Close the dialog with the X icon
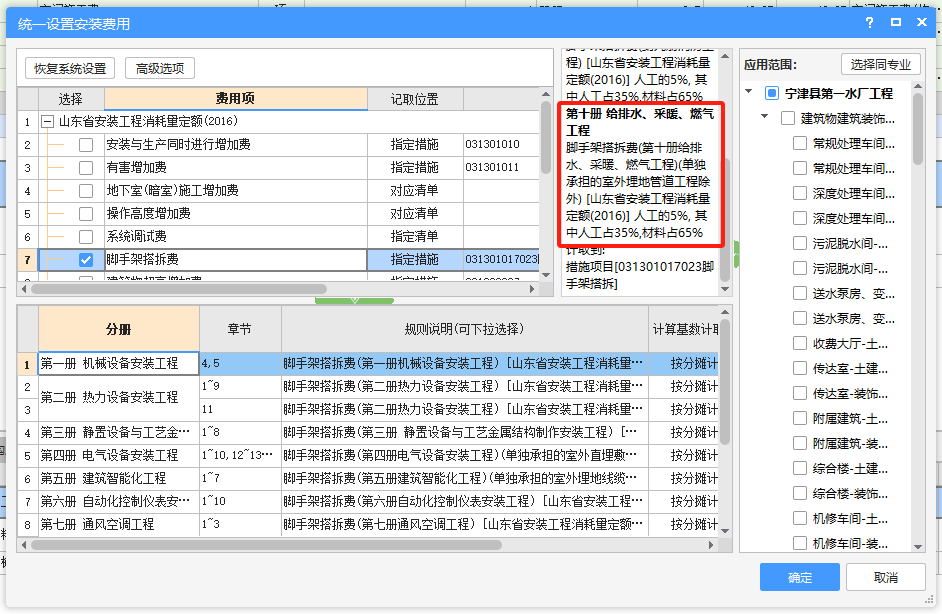 (x=921, y=22)
